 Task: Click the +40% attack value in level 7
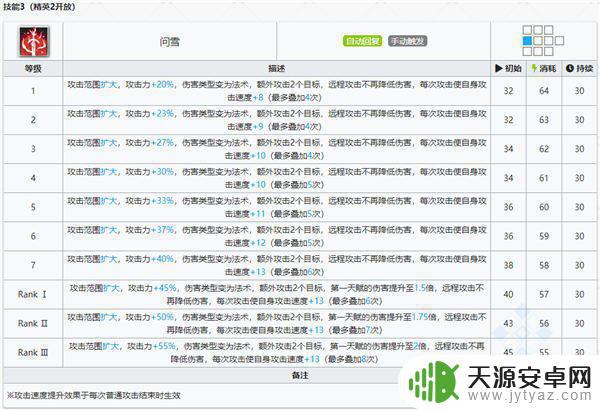(163, 259)
